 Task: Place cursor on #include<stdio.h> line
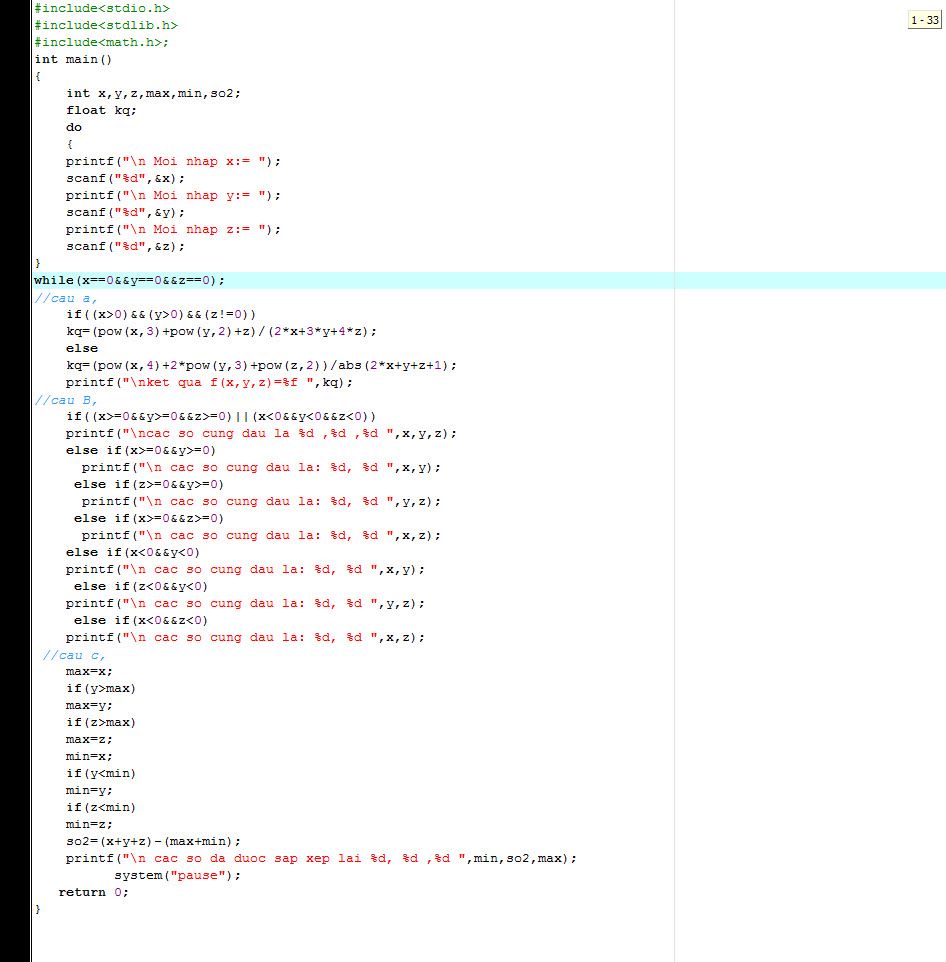pos(102,9)
